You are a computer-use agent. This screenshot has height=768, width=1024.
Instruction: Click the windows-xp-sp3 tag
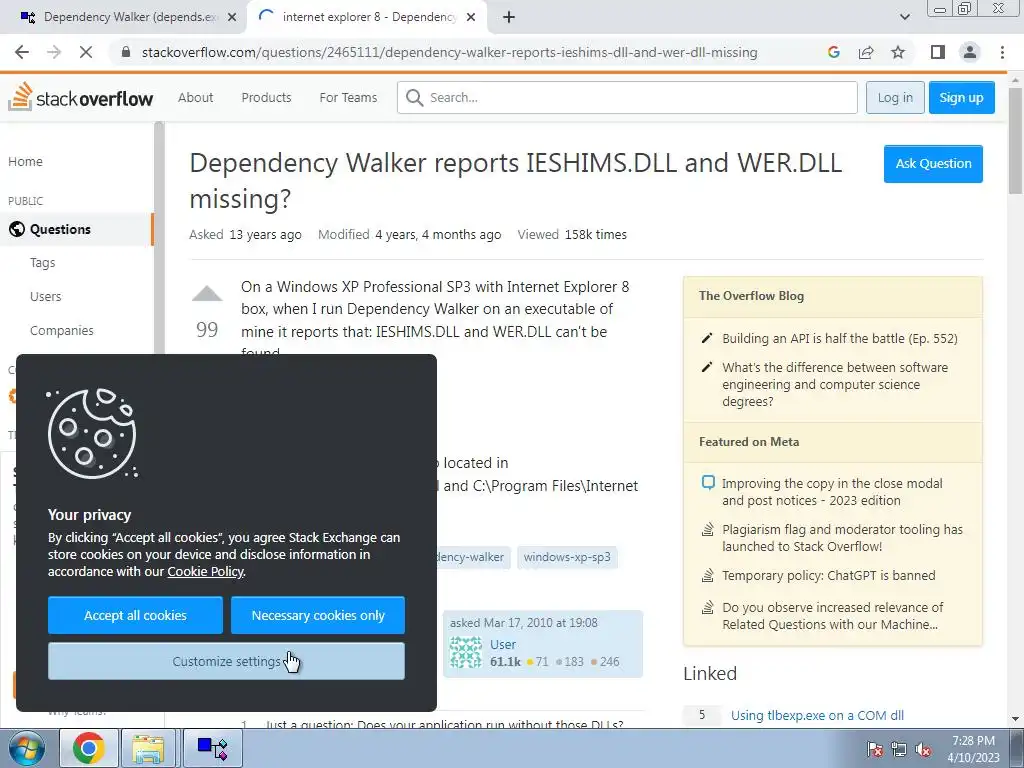coord(567,557)
